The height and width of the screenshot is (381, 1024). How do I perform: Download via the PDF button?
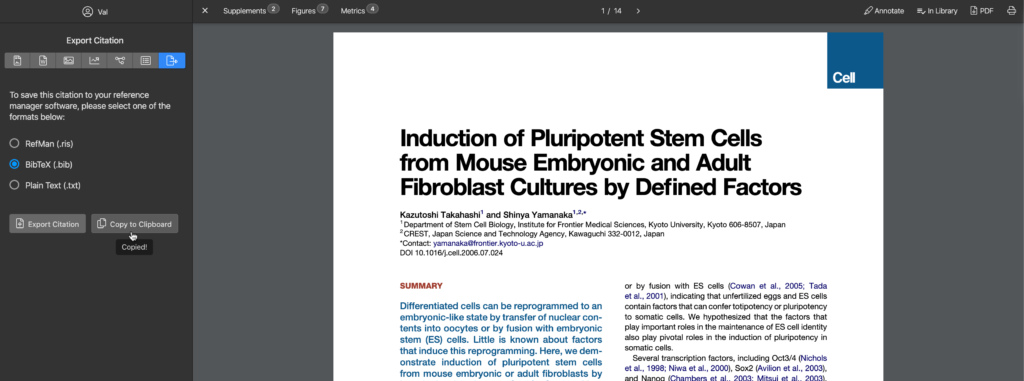point(982,11)
